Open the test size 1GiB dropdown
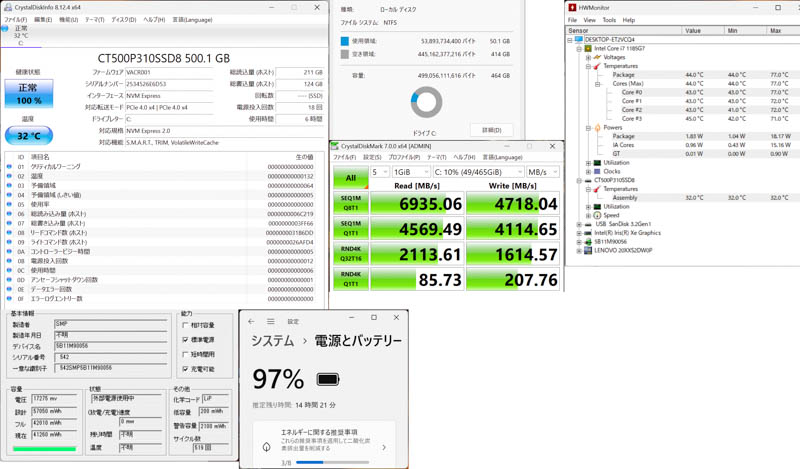This screenshot has height=469, width=800. (x=410, y=172)
